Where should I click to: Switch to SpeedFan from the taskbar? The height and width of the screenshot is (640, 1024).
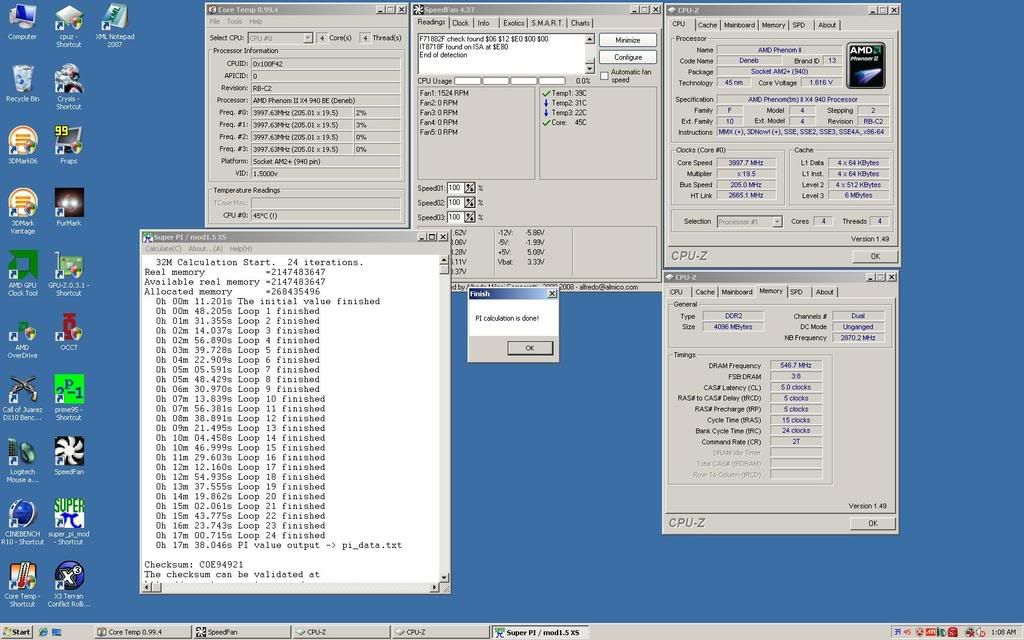tap(242, 632)
